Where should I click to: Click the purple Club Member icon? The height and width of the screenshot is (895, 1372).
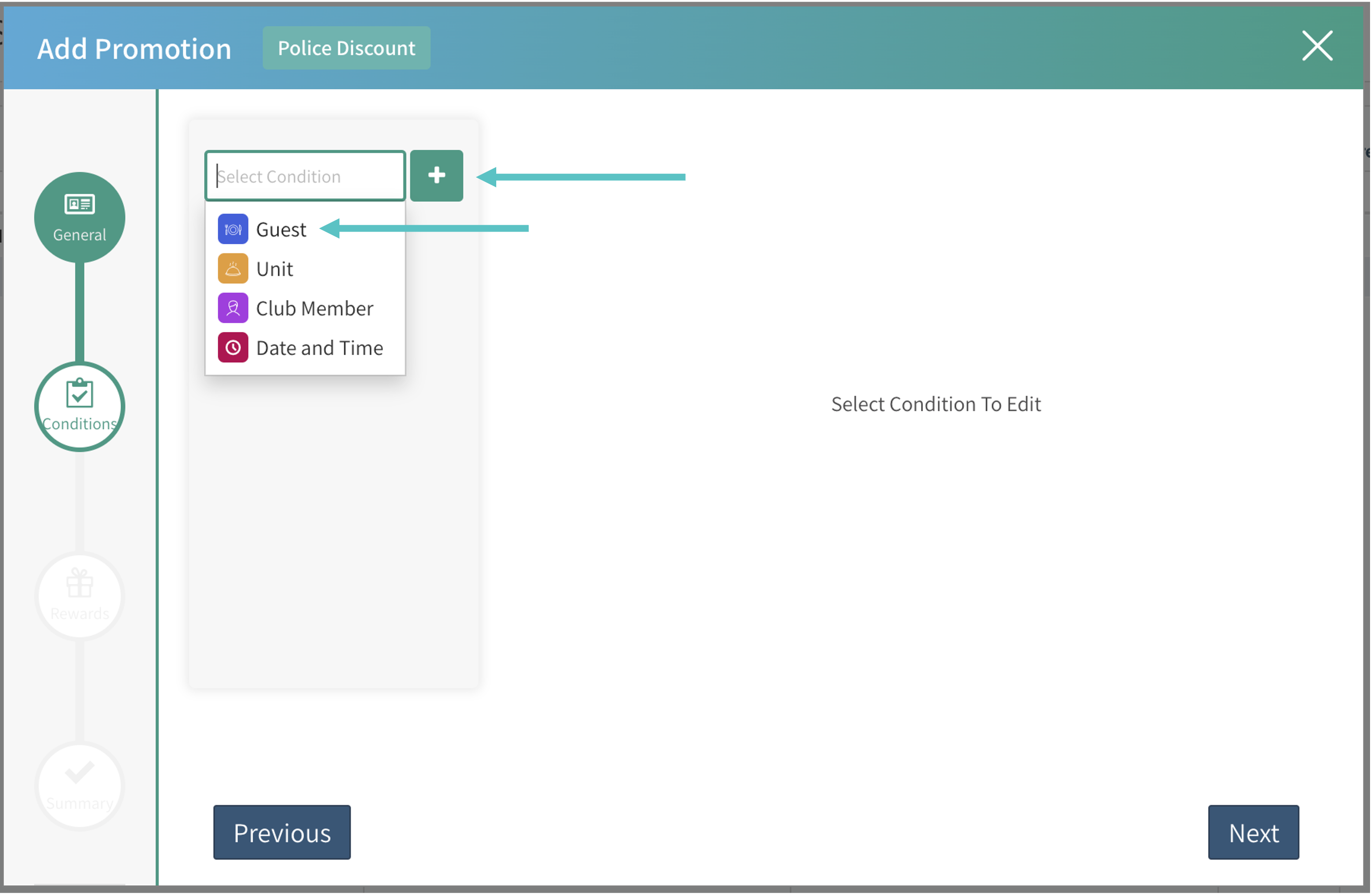click(233, 308)
